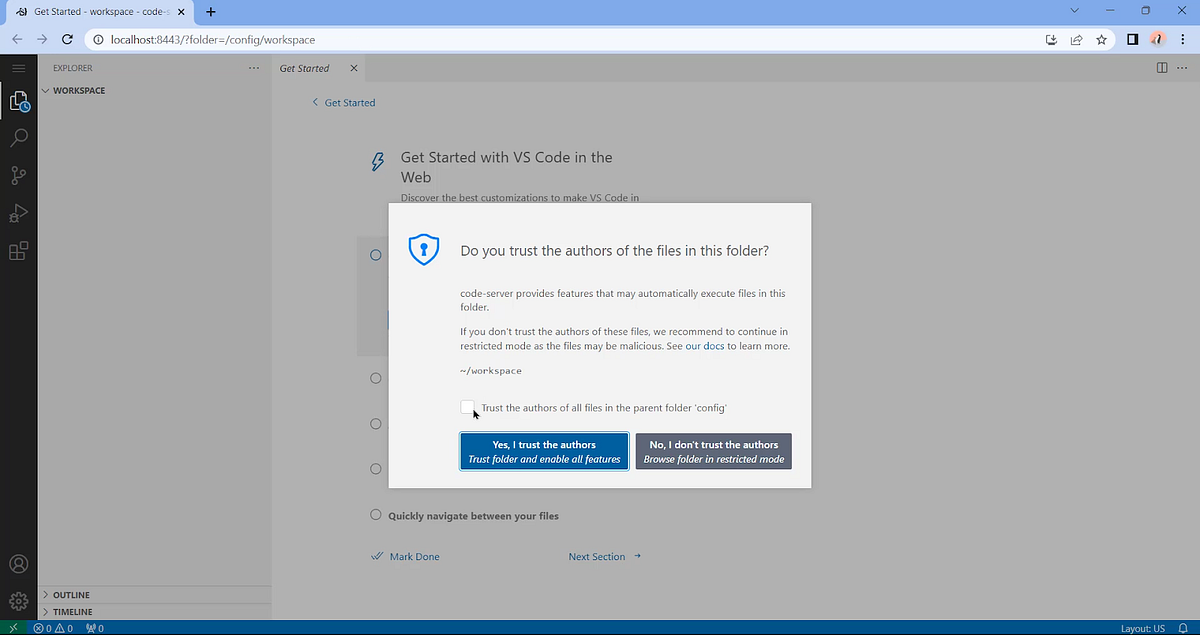Open the 'our docs' link
Viewport: 1200px width, 635px height.
point(704,345)
